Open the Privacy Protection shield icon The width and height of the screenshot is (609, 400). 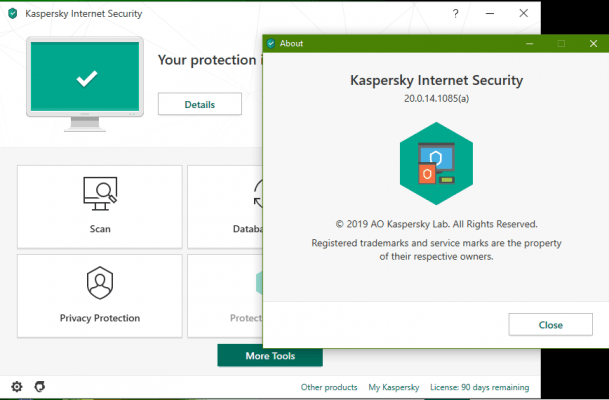pyautogui.click(x=99, y=283)
